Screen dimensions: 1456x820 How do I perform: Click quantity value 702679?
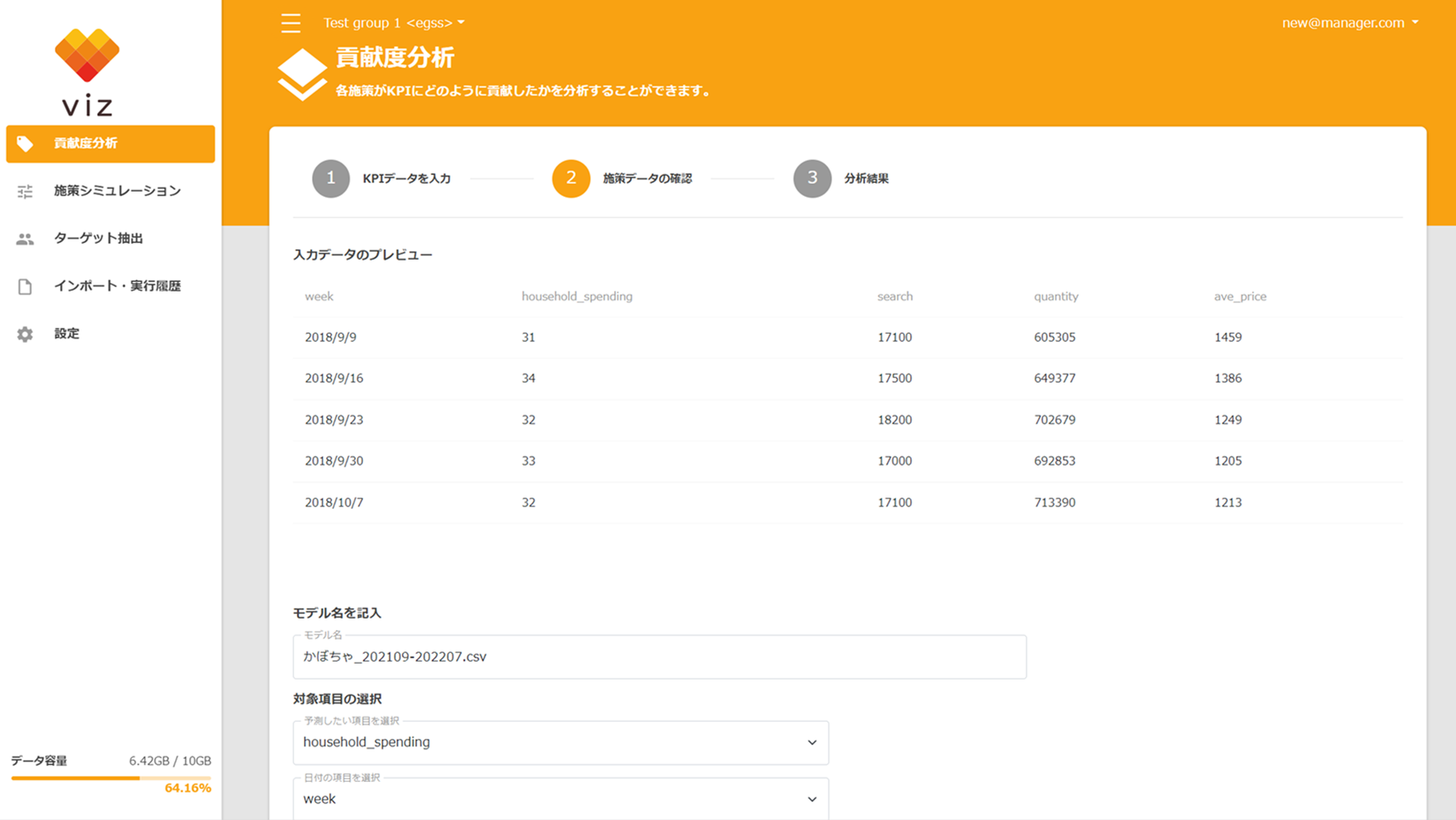[1055, 420]
